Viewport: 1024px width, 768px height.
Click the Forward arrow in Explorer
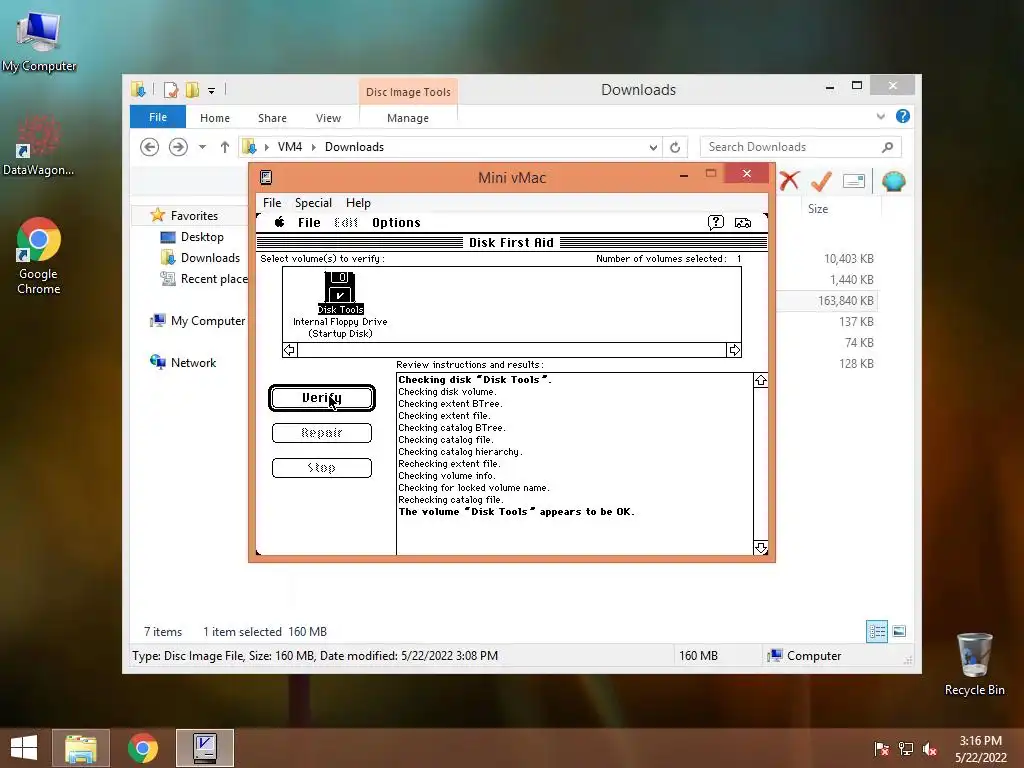coord(178,147)
